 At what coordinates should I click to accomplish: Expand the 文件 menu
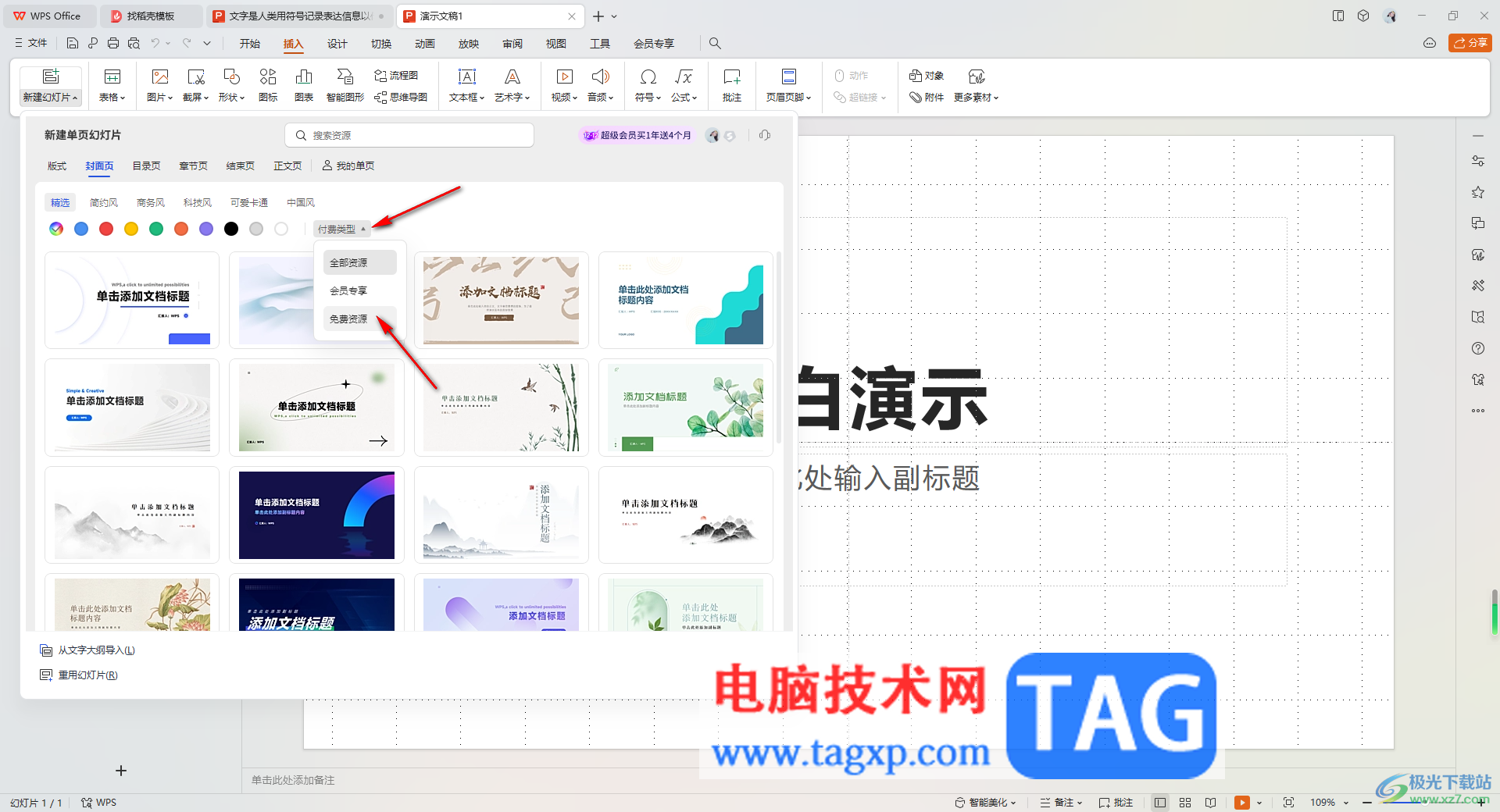click(x=31, y=44)
